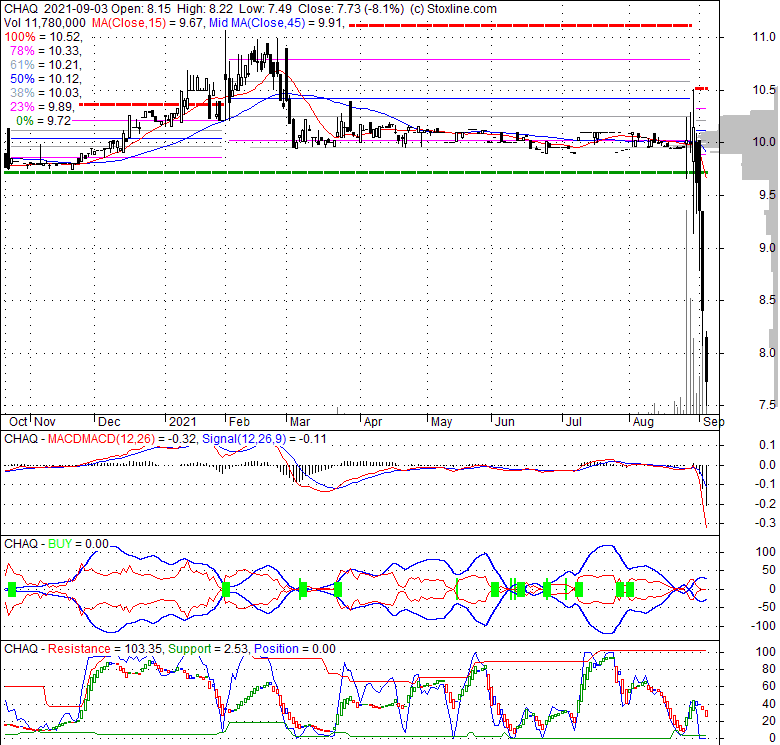This screenshot has width=780, height=745.
Task: Click the -100 label on BUY panel axis
Action: pyautogui.click(x=763, y=626)
